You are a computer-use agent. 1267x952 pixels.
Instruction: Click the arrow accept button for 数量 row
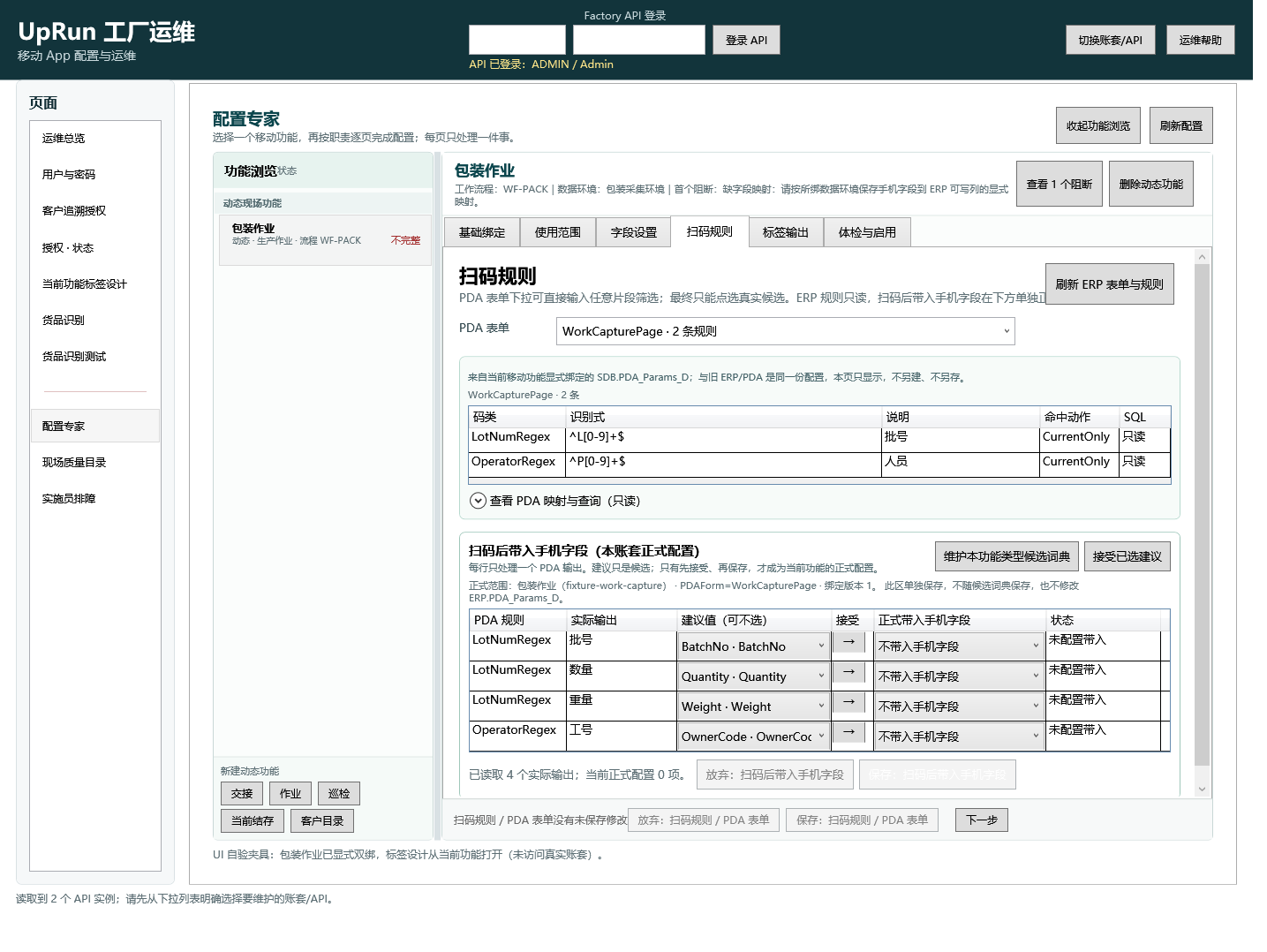848,672
